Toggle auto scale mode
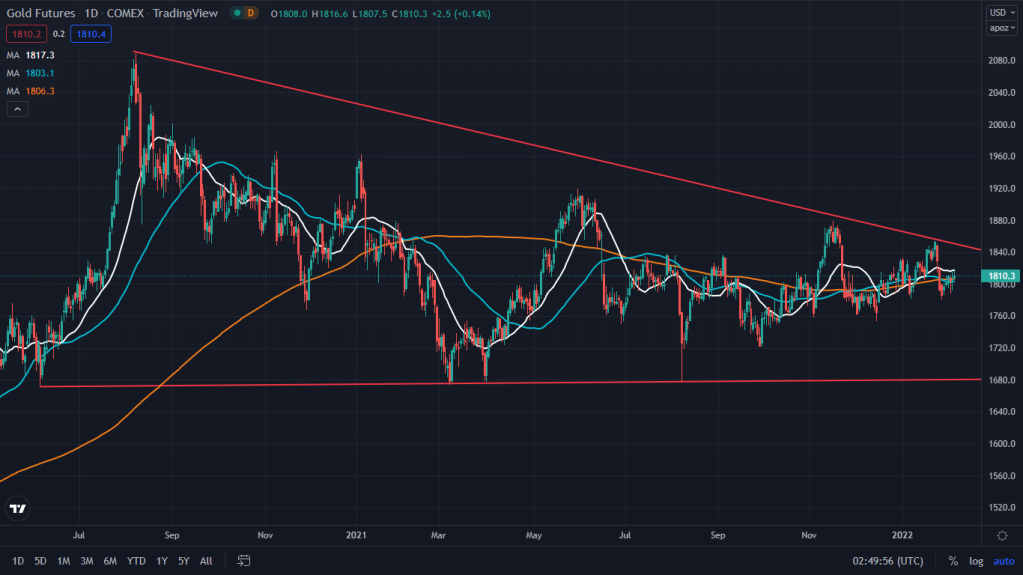The height and width of the screenshot is (575, 1023). [x=1003, y=561]
